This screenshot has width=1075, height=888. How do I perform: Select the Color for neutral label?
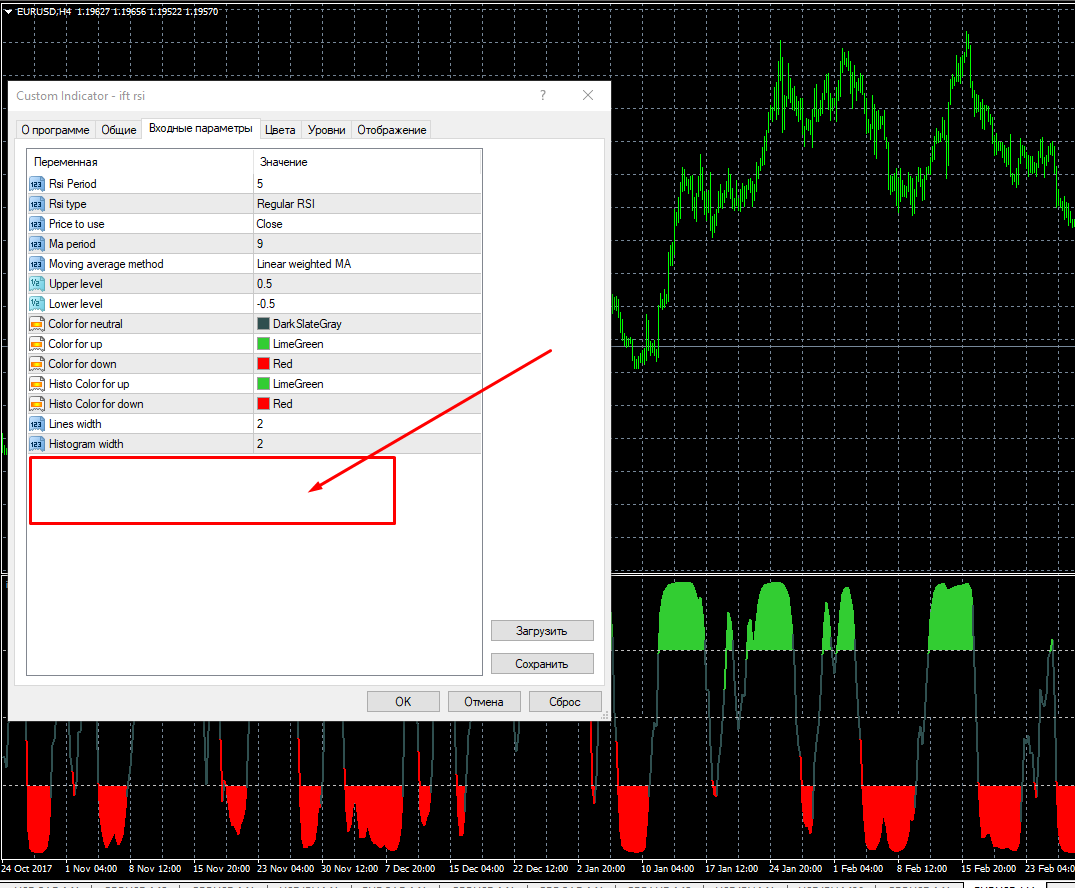click(86, 324)
